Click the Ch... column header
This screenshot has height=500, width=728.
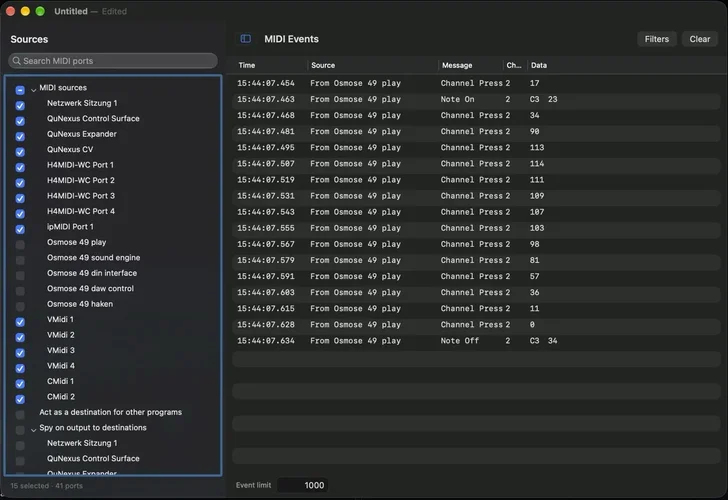tap(514, 65)
